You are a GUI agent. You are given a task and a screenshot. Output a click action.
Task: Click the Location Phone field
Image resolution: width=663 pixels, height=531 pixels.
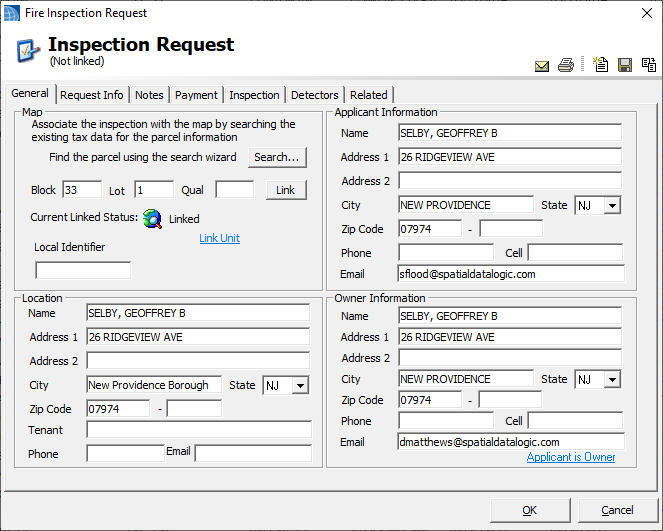coord(125,454)
